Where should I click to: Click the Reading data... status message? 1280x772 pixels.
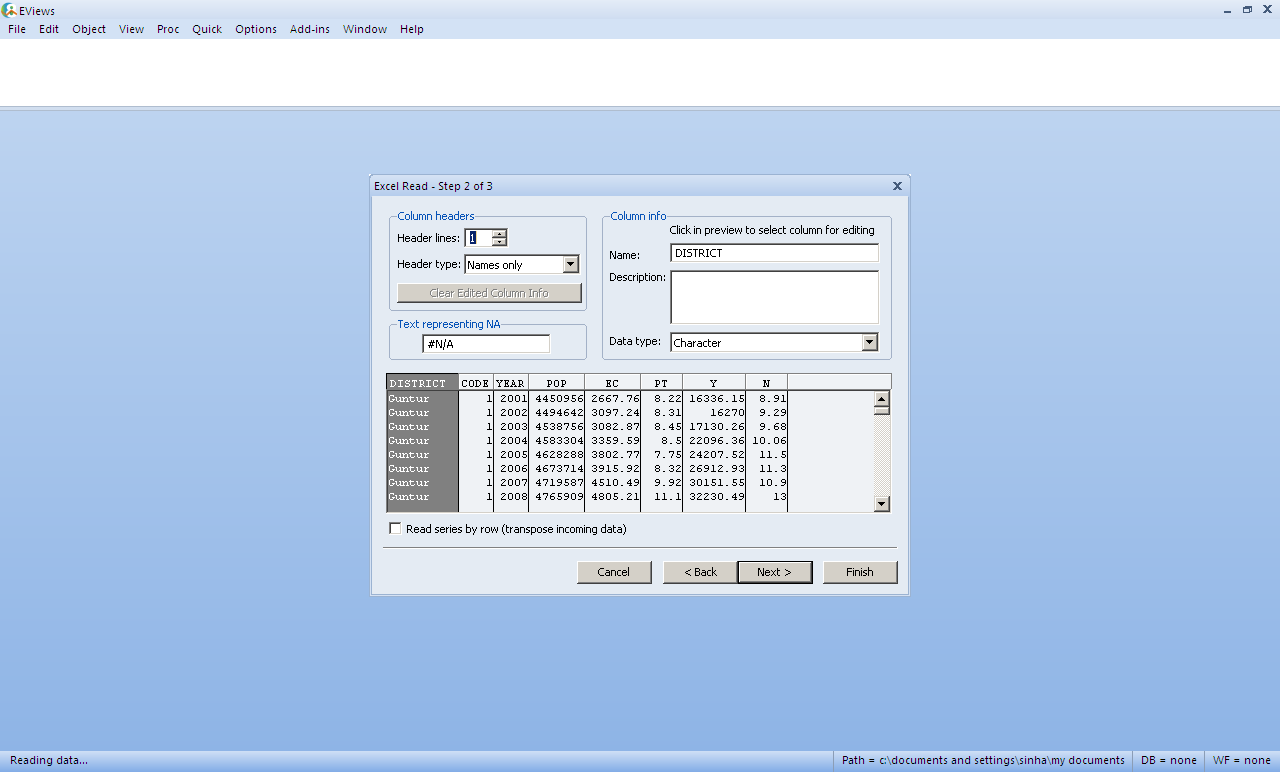pyautogui.click(x=49, y=760)
